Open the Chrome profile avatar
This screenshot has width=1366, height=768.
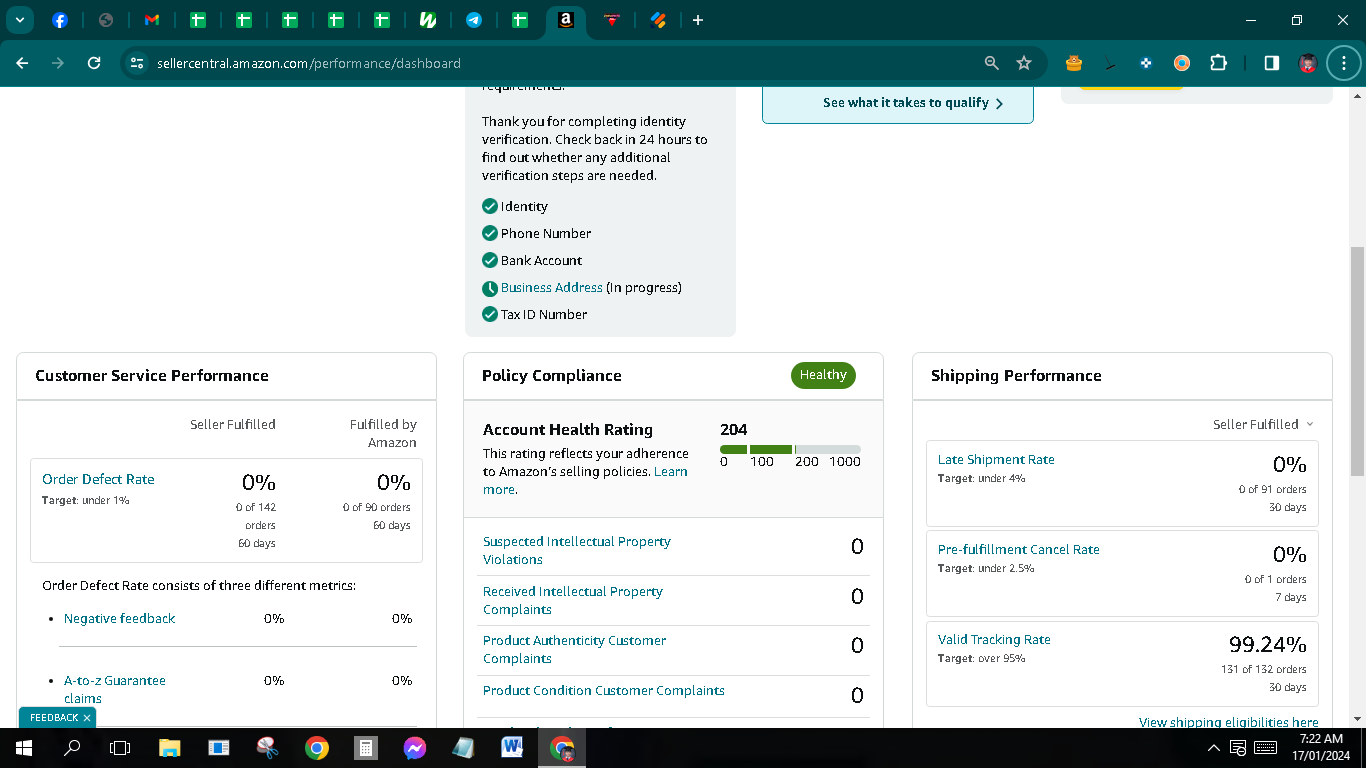(x=1308, y=63)
